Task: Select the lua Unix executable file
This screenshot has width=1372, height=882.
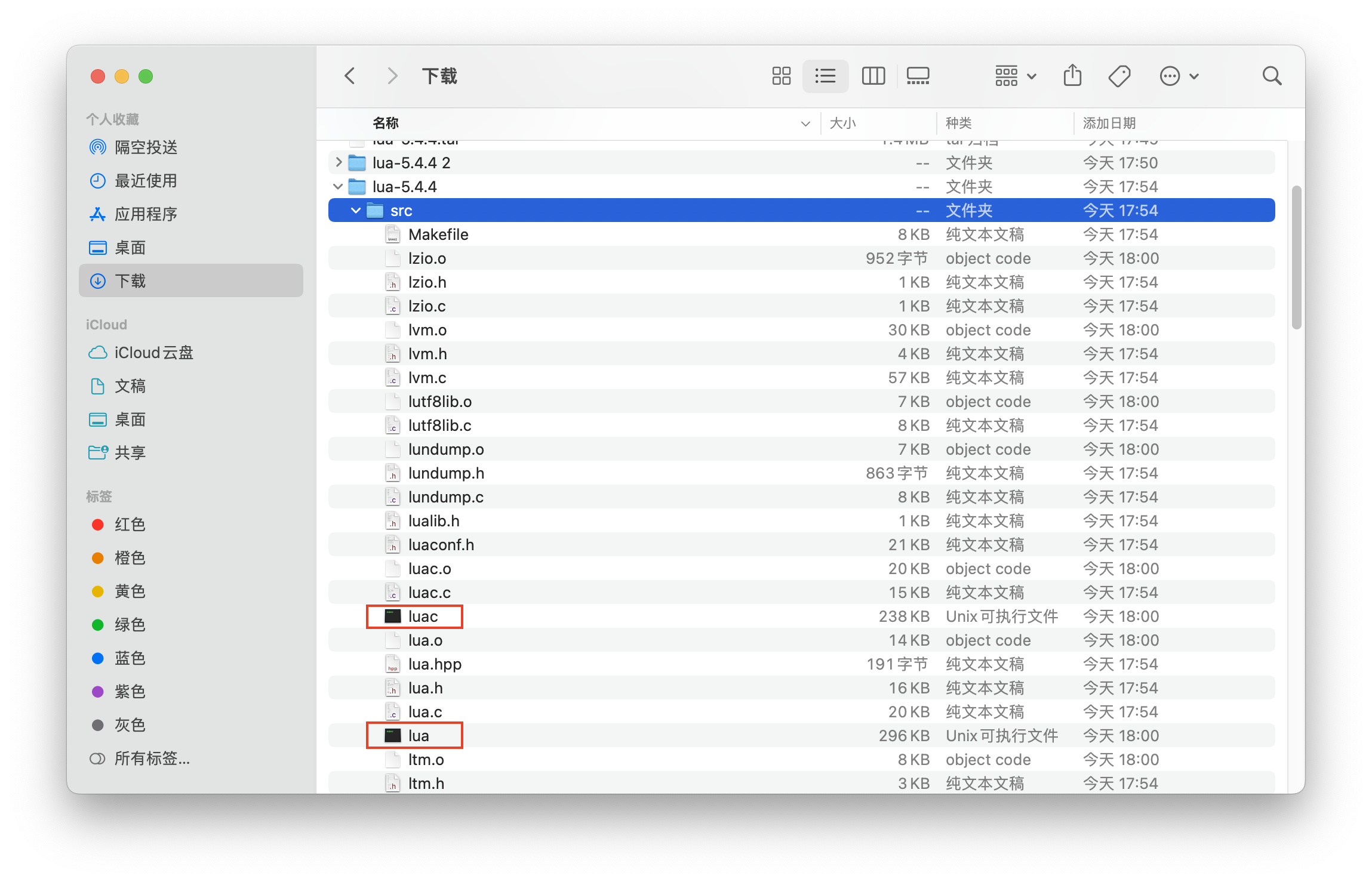Action: point(419,734)
